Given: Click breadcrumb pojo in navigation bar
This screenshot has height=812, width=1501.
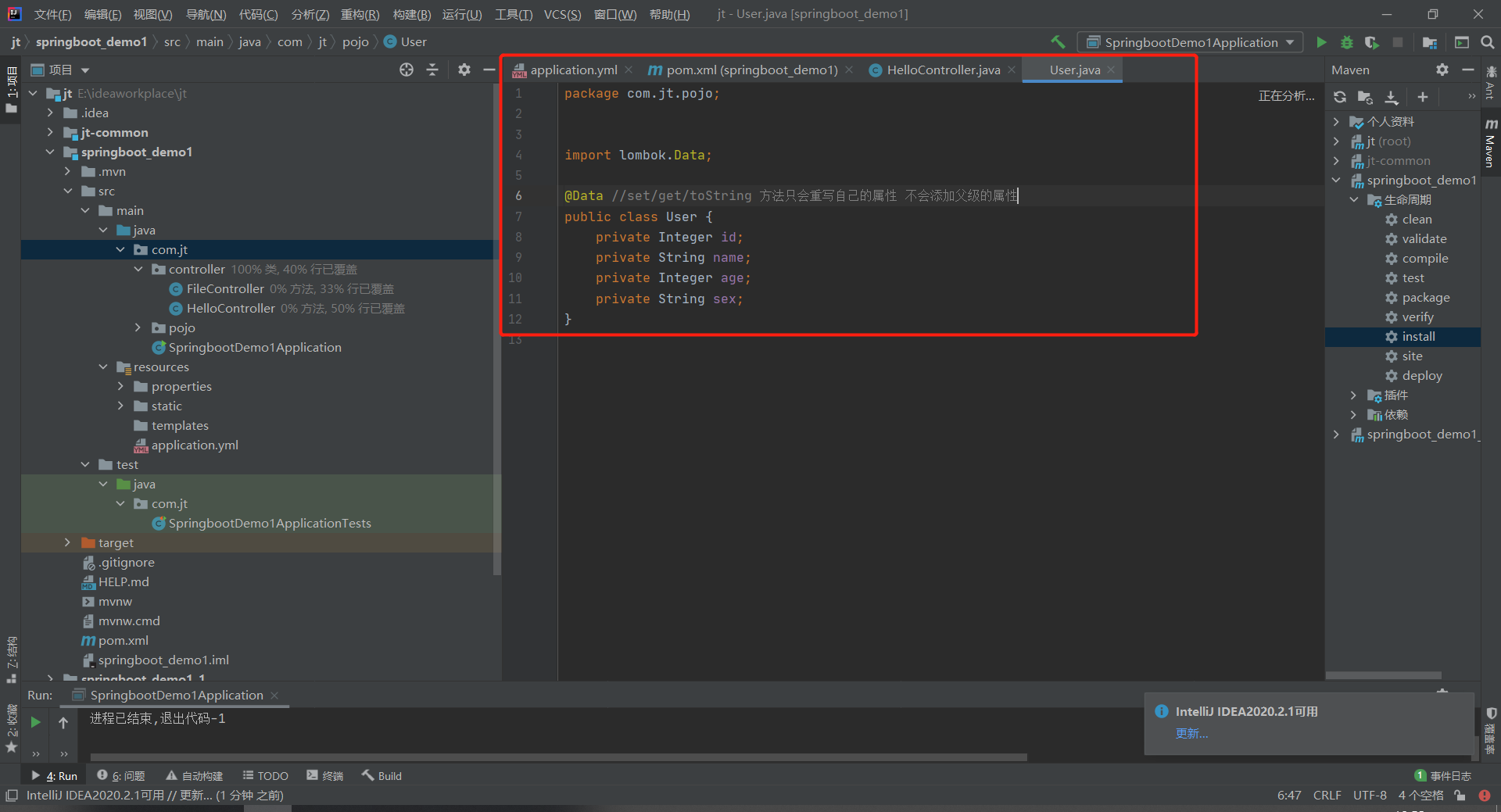Looking at the screenshot, I should point(355,42).
